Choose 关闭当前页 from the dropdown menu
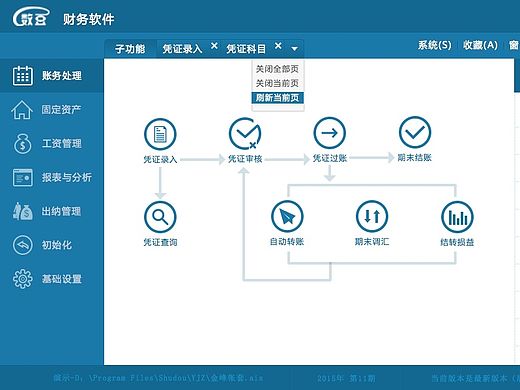 pyautogui.click(x=277, y=83)
